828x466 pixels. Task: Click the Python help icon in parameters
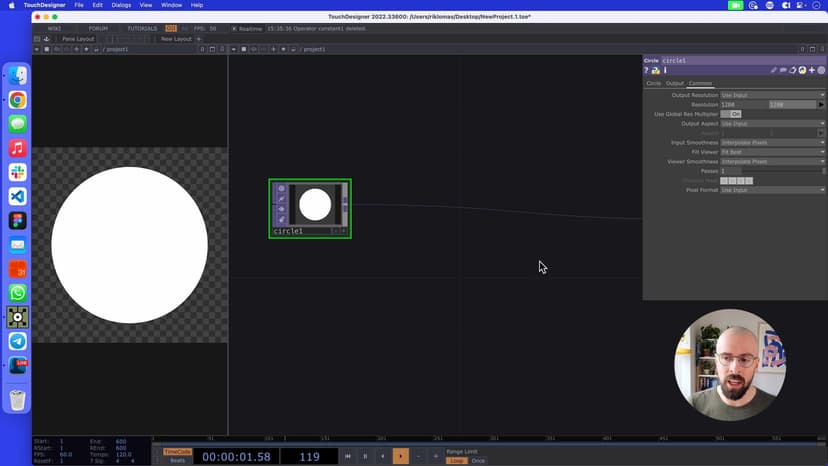pos(655,71)
